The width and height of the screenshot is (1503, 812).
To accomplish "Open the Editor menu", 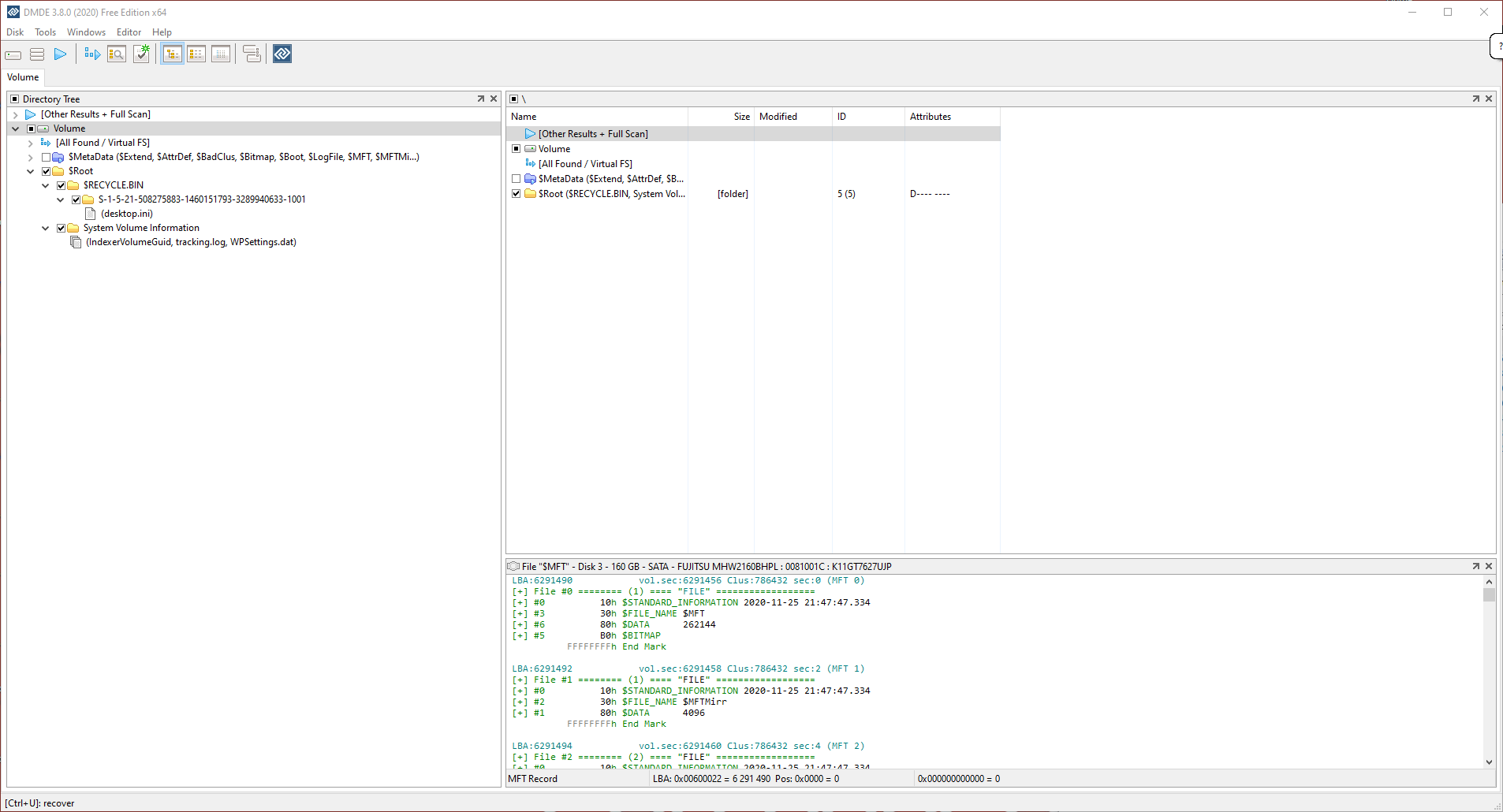I will point(129,32).
